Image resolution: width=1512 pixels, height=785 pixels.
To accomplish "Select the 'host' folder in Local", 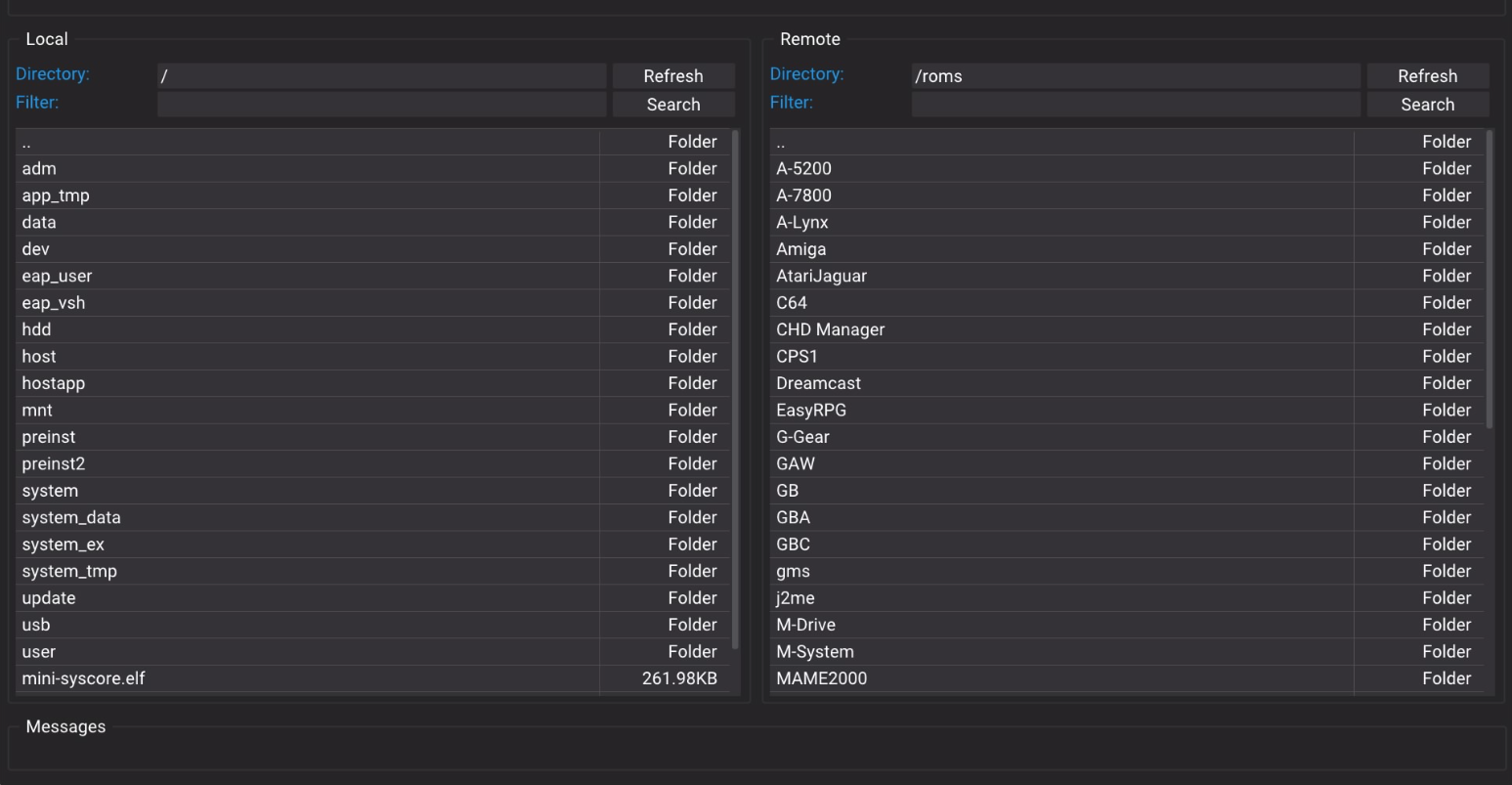I will pos(373,357).
